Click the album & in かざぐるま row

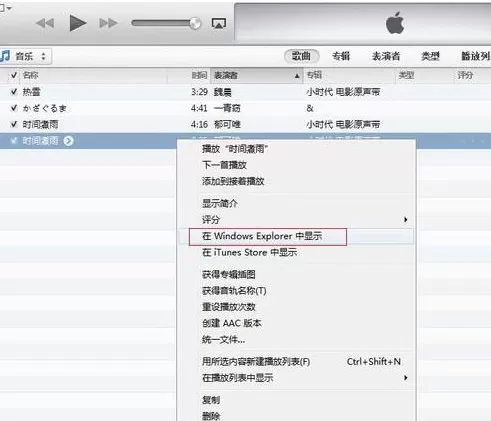[310, 108]
